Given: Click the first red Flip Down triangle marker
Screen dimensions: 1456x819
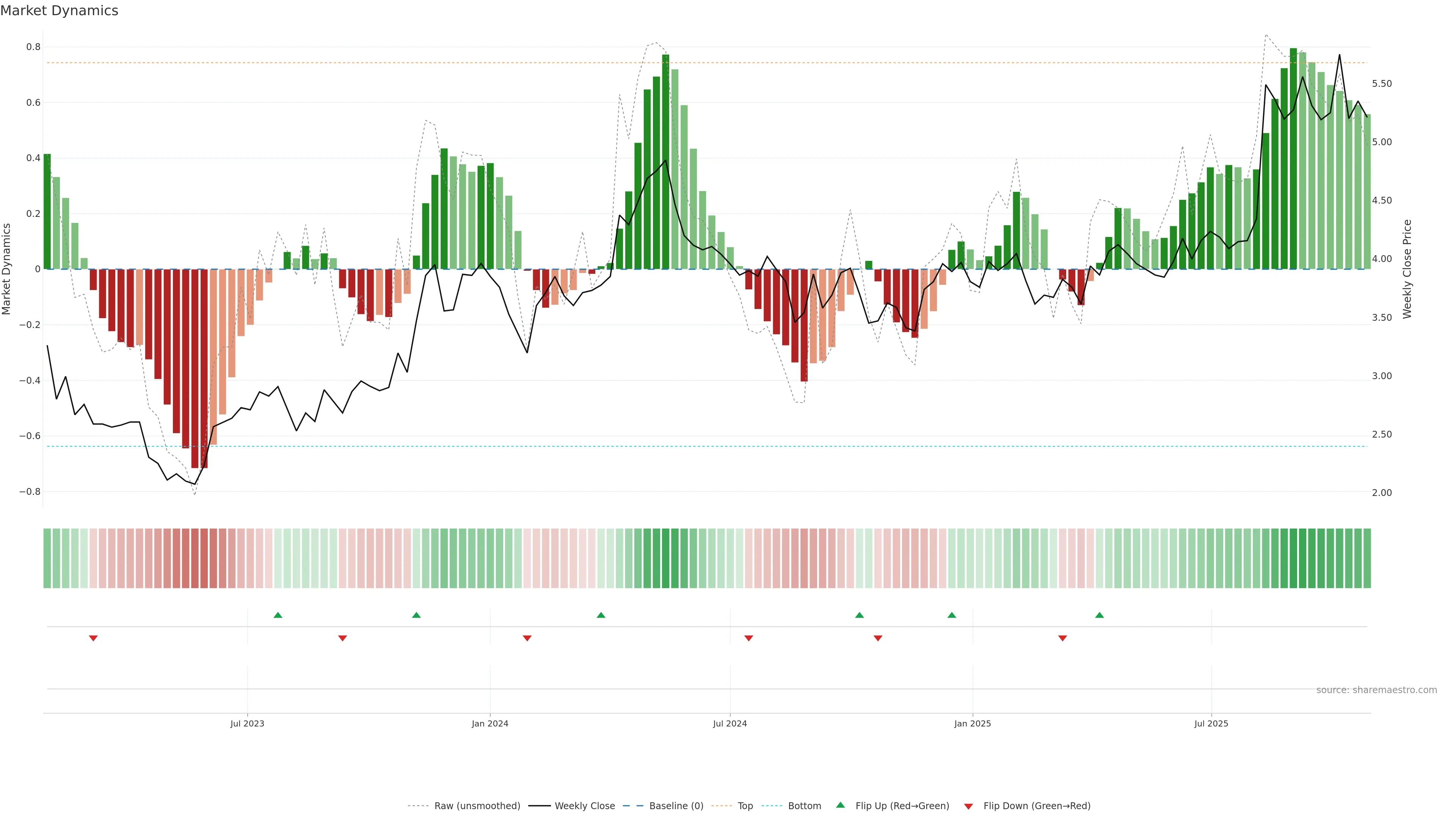Looking at the screenshot, I should 93,638.
